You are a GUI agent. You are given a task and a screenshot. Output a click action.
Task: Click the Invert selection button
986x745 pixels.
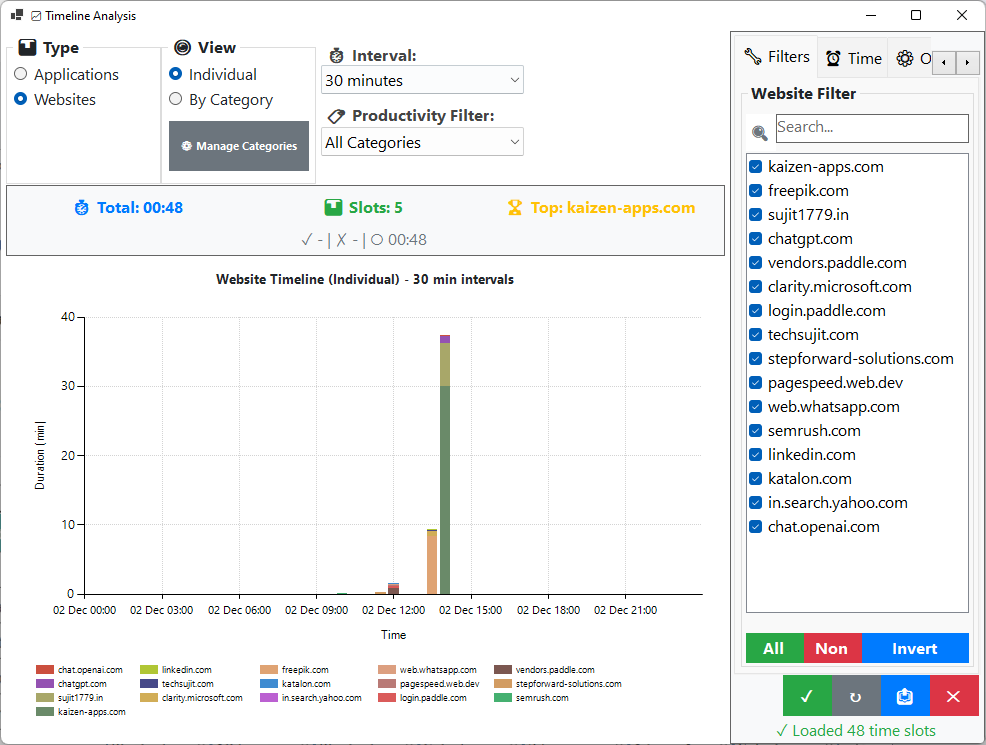tap(914, 648)
